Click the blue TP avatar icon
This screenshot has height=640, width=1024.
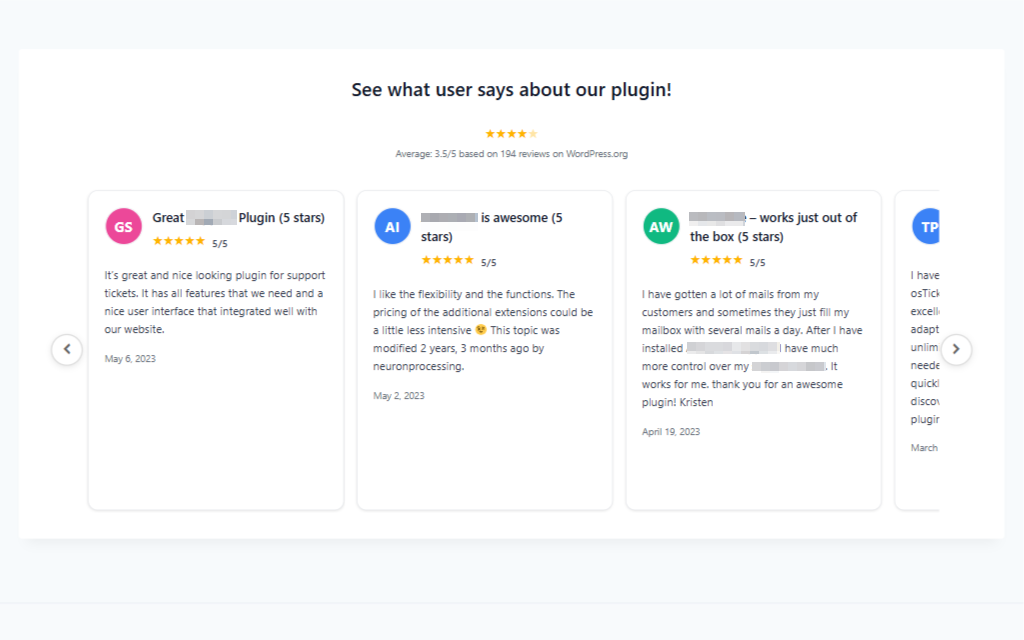click(x=927, y=226)
